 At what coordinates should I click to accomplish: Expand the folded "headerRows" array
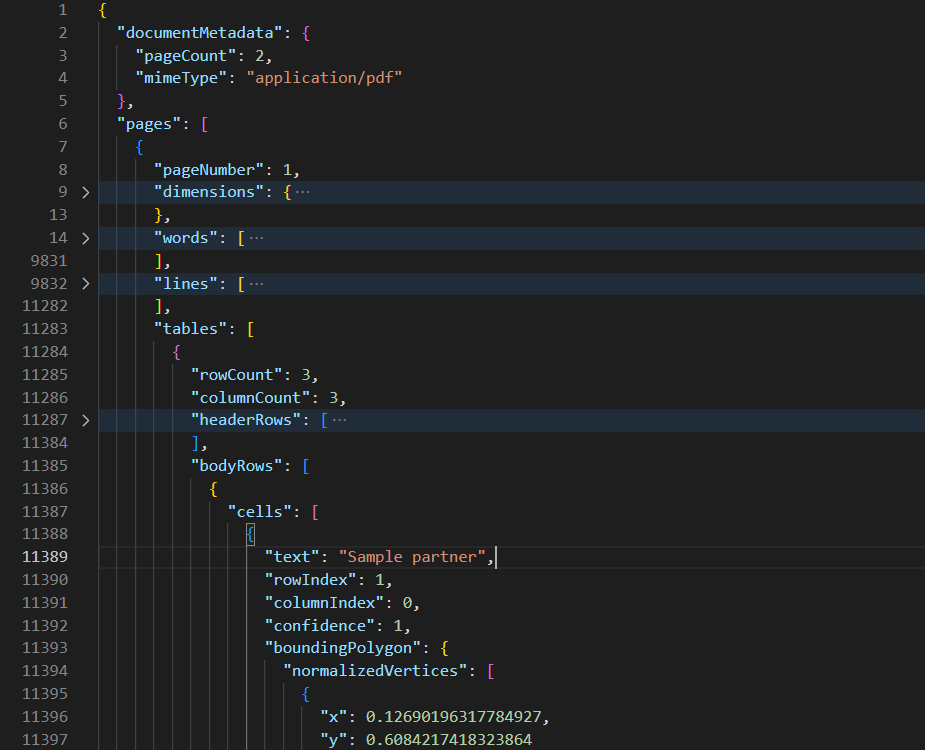85,419
